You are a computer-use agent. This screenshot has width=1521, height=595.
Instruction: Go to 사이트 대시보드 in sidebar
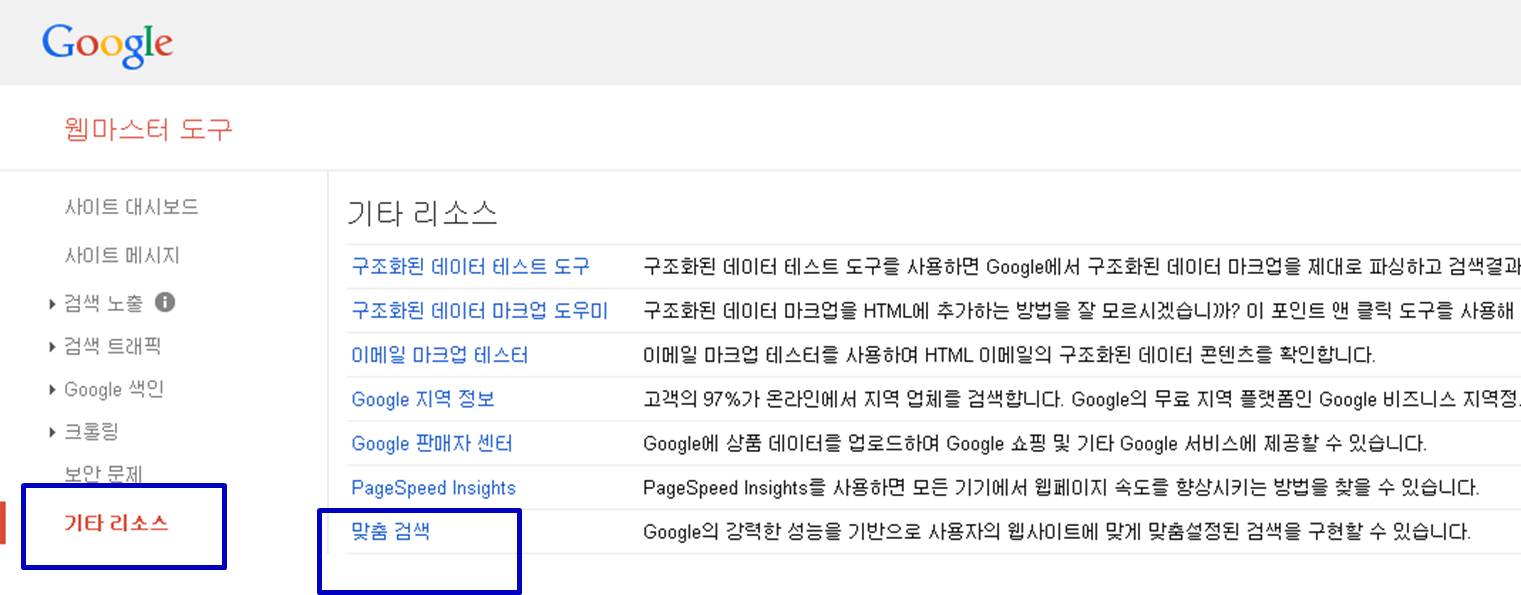(x=131, y=207)
